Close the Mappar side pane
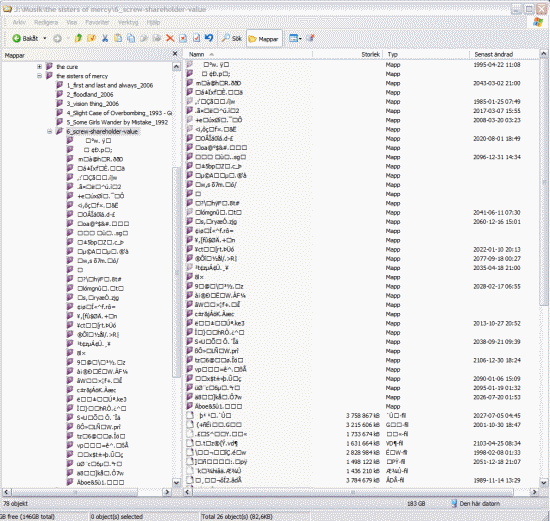550x521 pixels. 175,54
